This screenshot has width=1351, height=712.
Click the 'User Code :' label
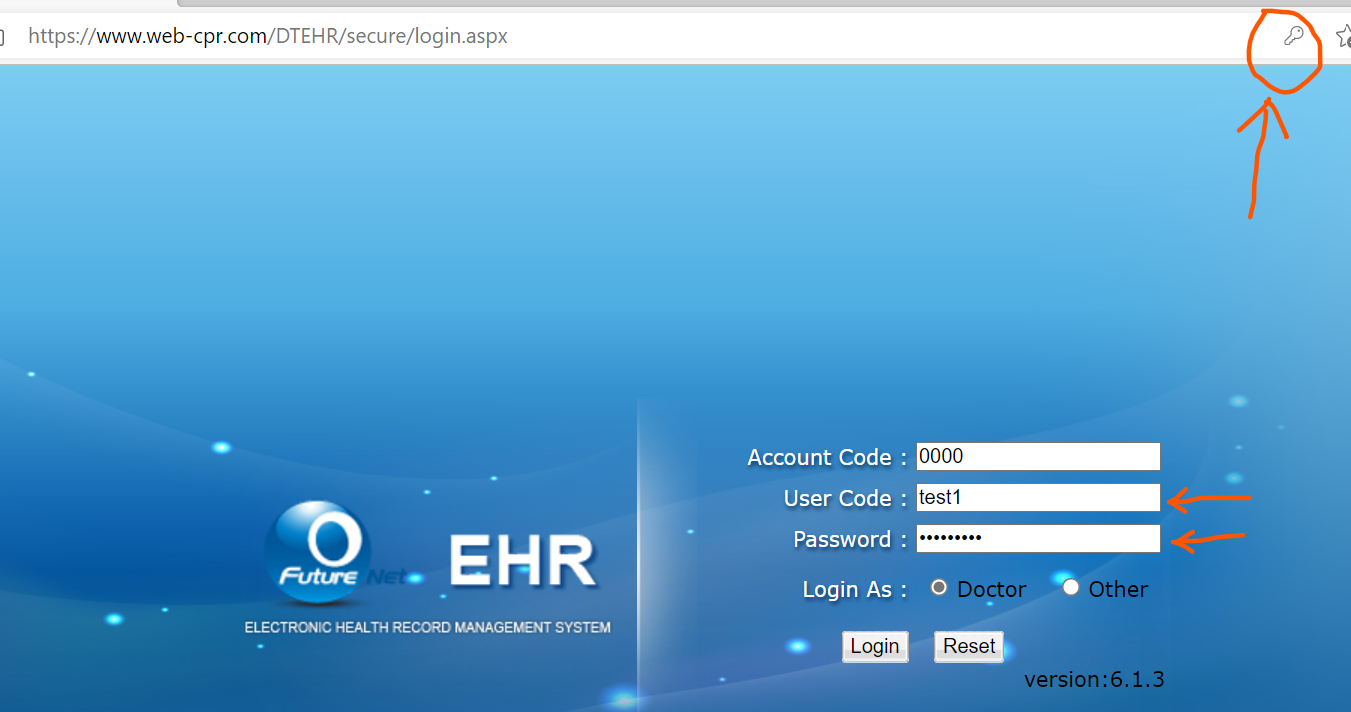click(x=845, y=499)
